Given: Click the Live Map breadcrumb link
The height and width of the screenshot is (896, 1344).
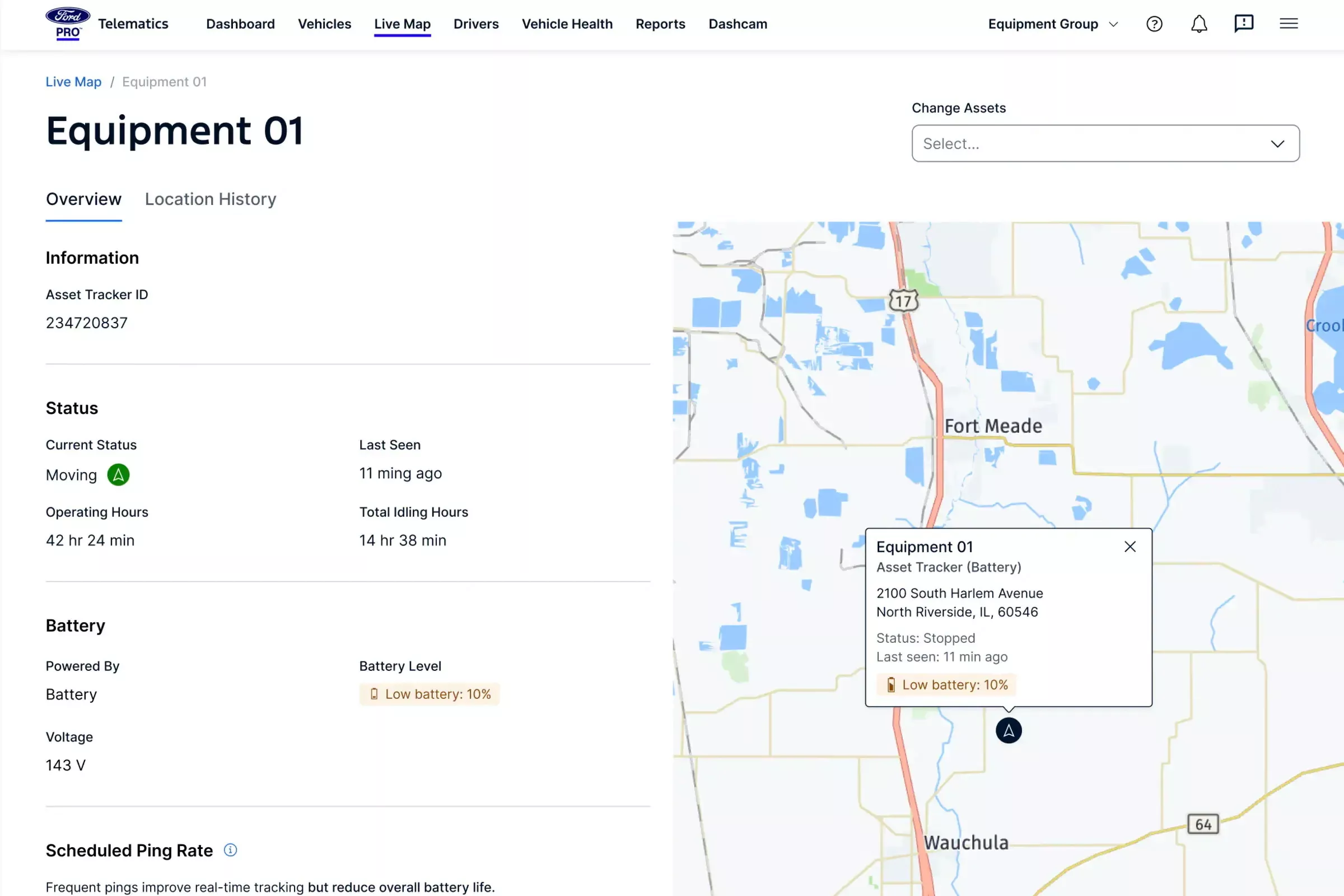Looking at the screenshot, I should coord(73,82).
